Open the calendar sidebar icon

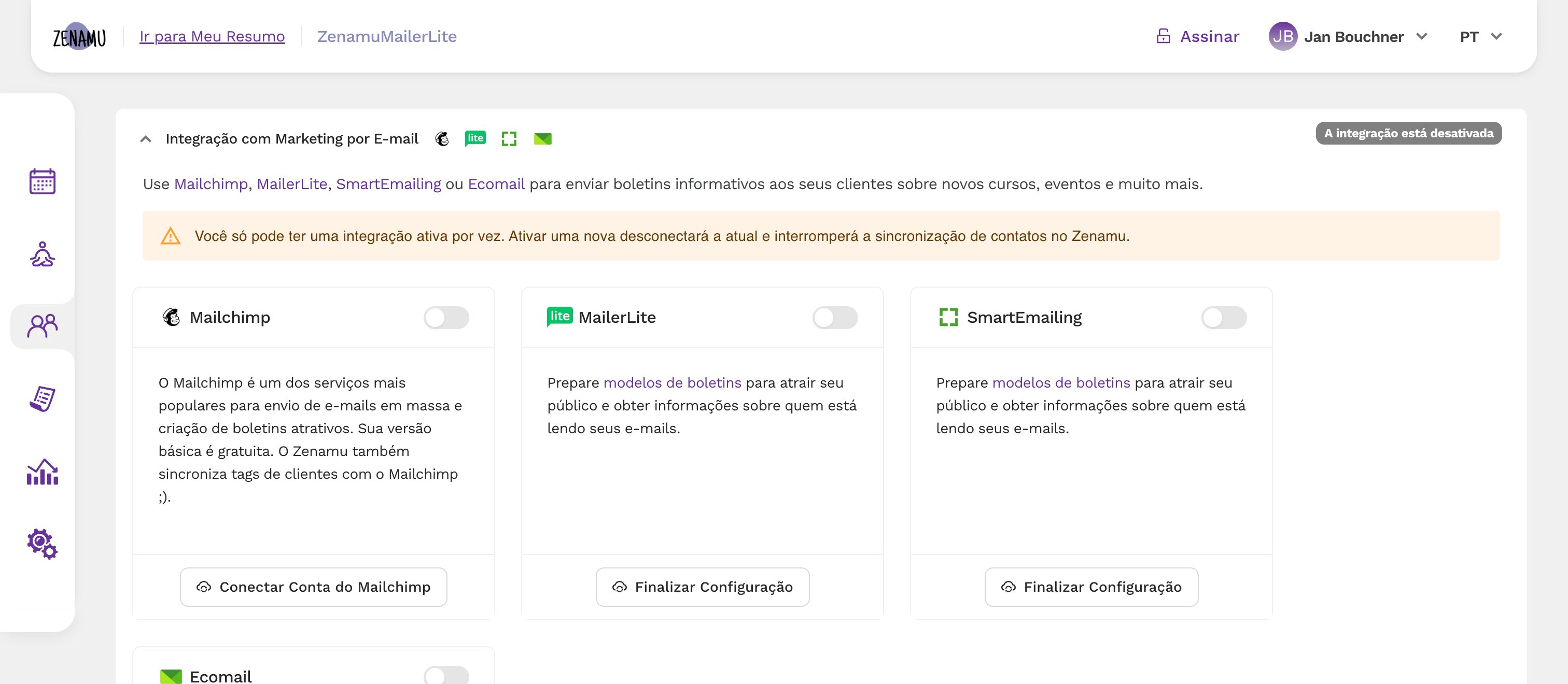(43, 181)
